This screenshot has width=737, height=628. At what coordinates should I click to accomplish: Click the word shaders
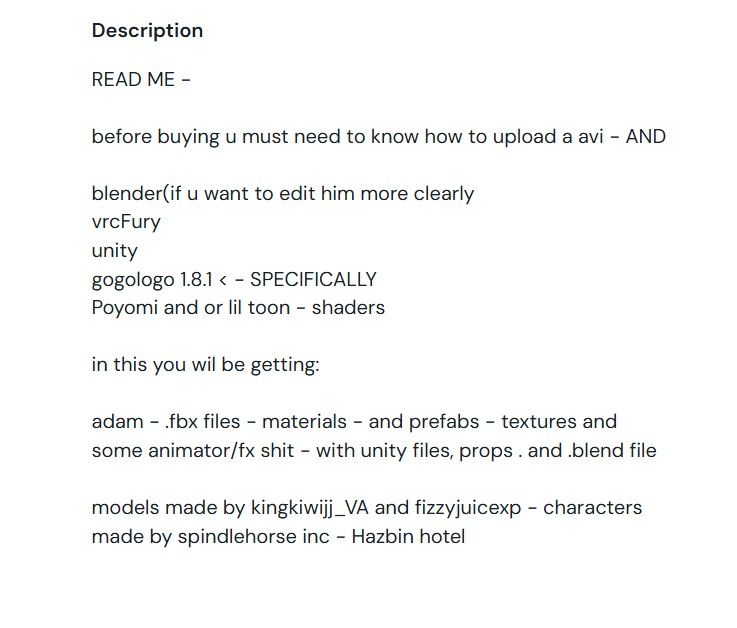point(348,308)
